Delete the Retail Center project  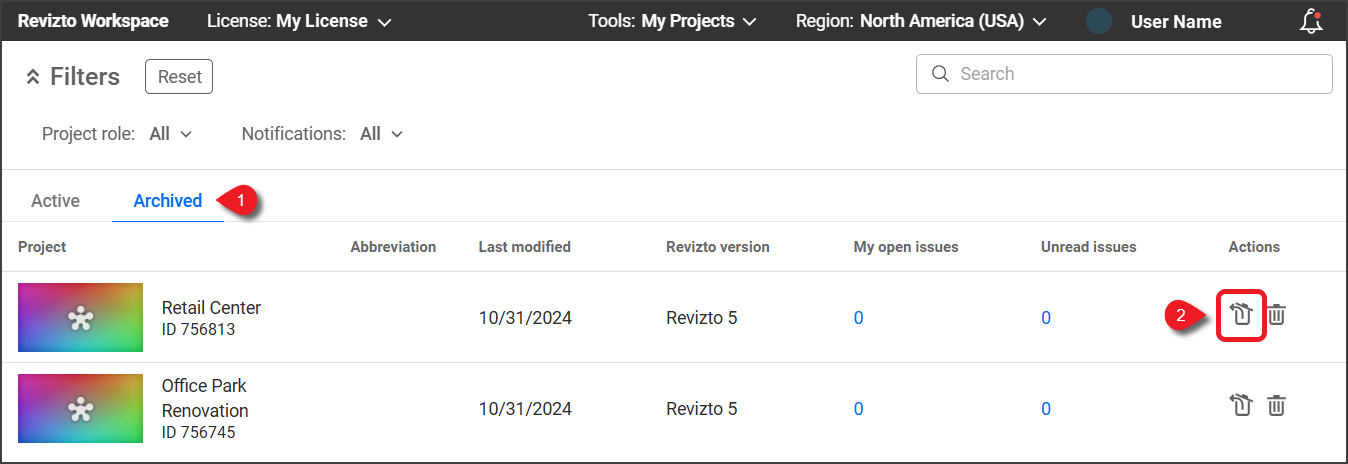click(x=1277, y=315)
